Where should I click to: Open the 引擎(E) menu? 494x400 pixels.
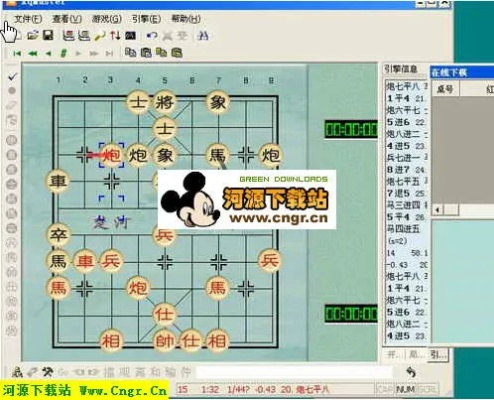pyautogui.click(x=146, y=19)
